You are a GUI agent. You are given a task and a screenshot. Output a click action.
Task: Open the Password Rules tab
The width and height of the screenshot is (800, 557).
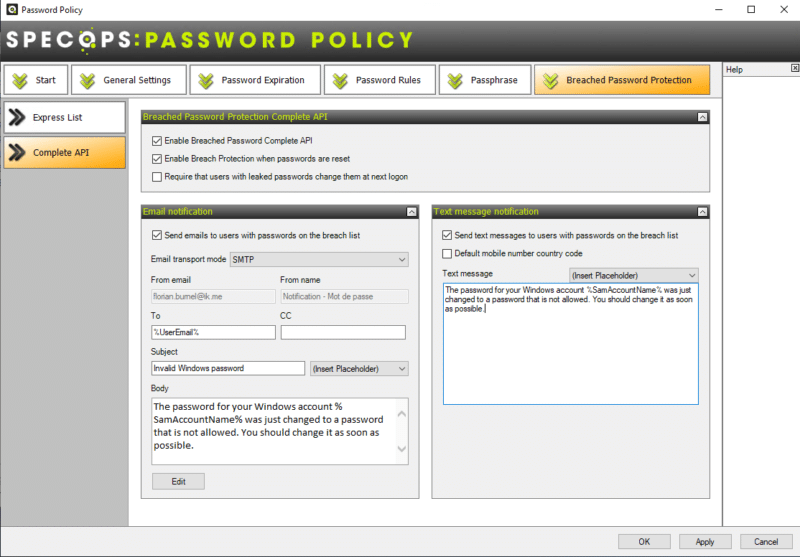tap(380, 80)
